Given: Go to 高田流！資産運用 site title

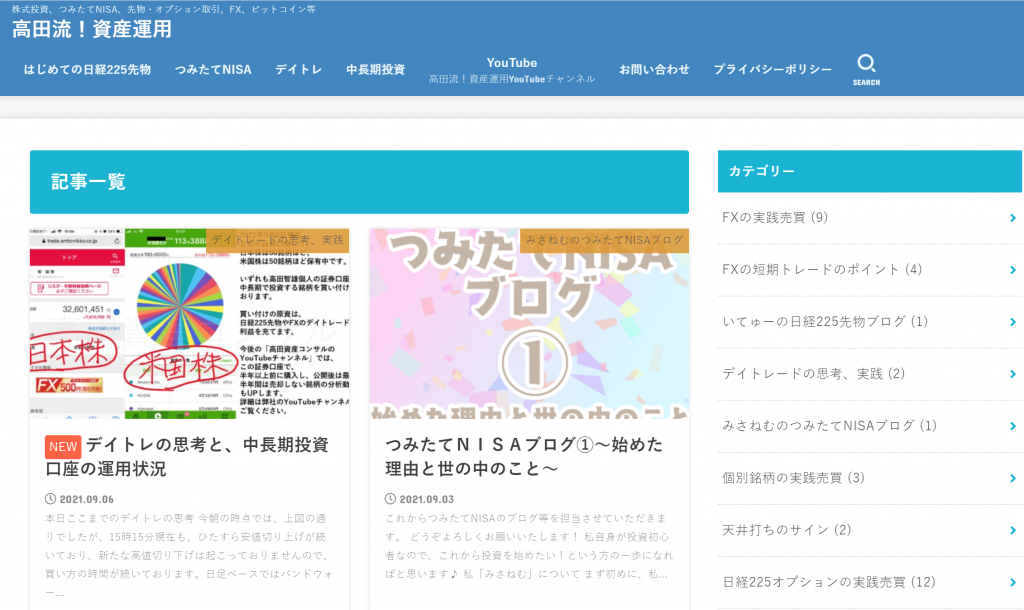Looking at the screenshot, I should 92,29.
